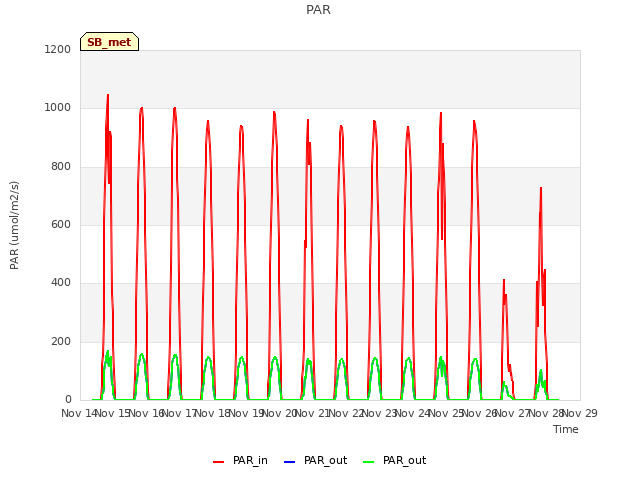Select the PAR_in legend label
The image size is (640, 480).
point(250,460)
